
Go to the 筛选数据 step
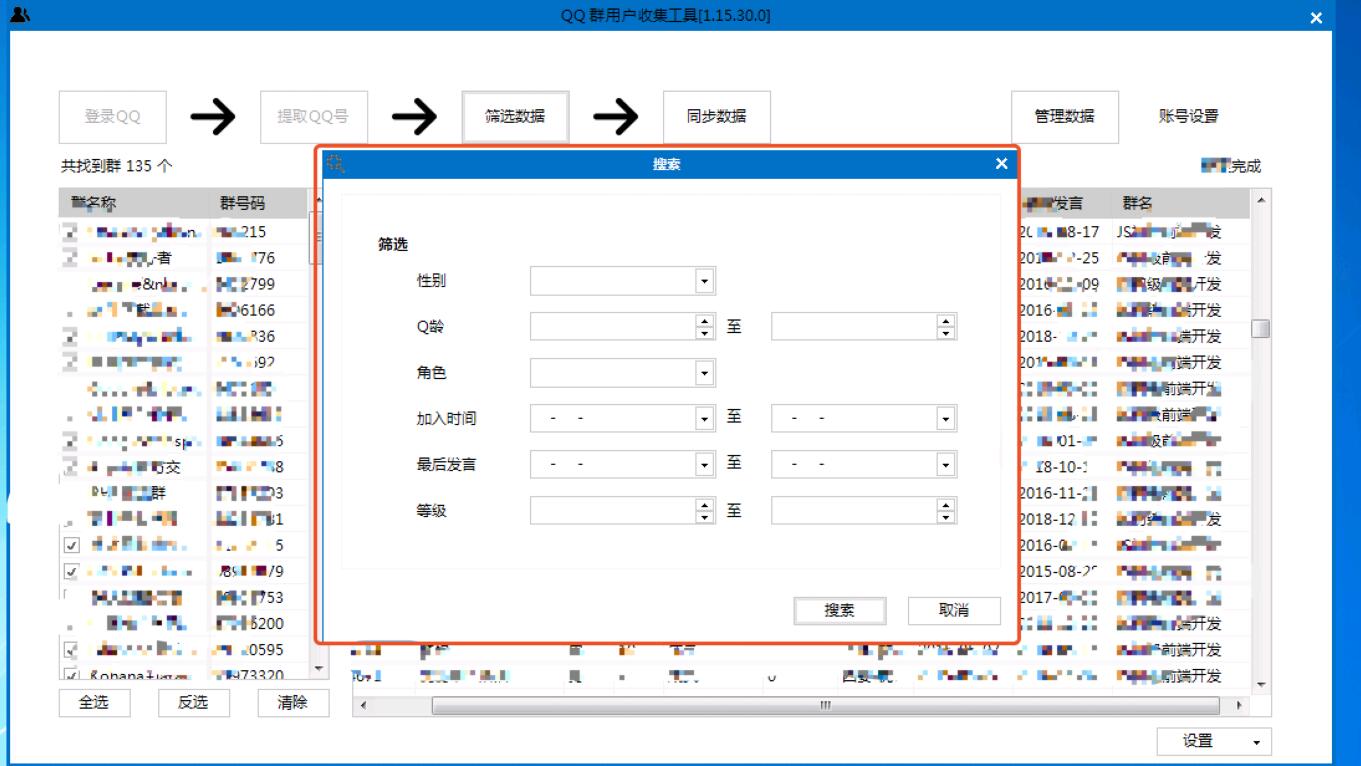tap(515, 116)
